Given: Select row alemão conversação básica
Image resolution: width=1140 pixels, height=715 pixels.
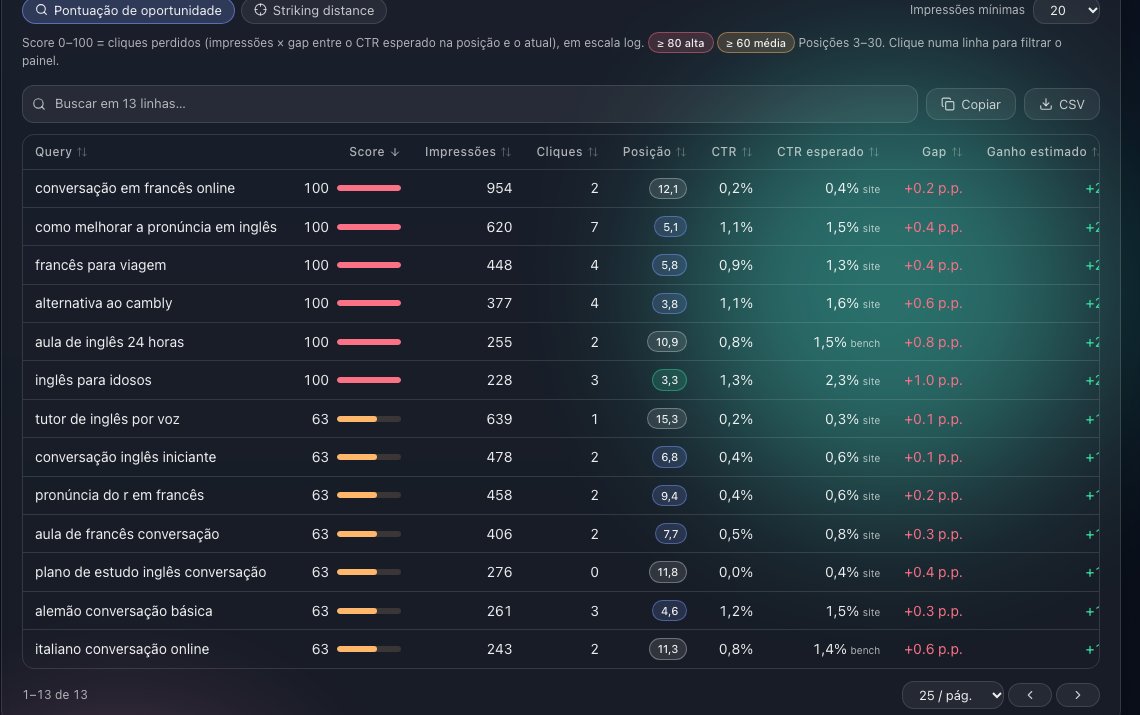Looking at the screenshot, I should click(x=561, y=611).
